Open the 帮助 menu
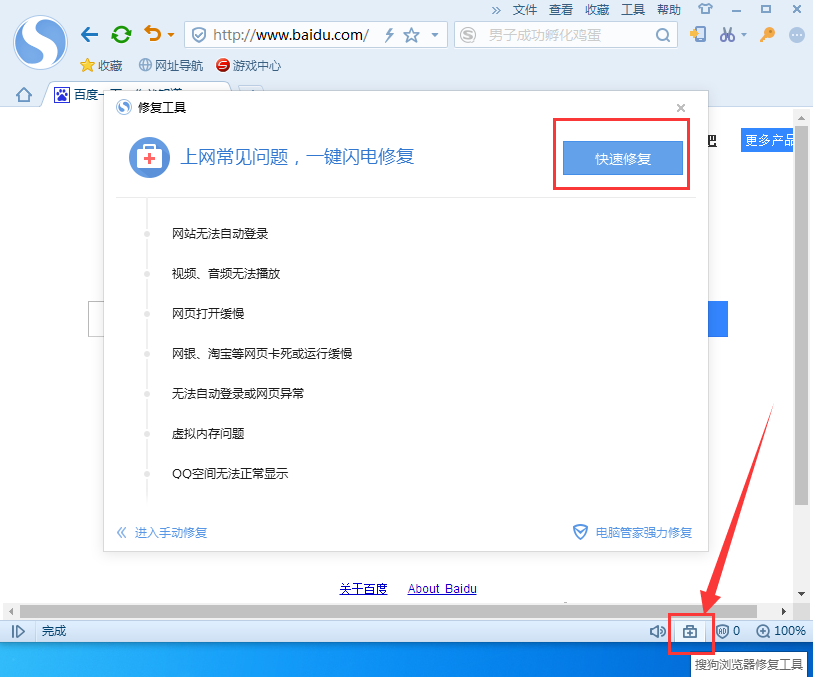813x677 pixels. [x=668, y=10]
